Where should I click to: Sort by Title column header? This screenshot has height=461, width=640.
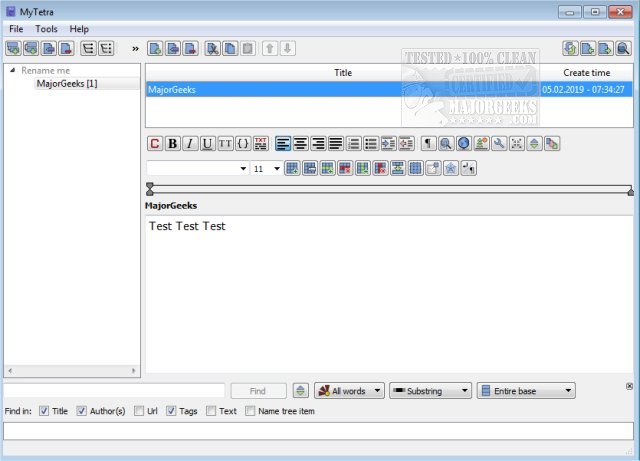[342, 73]
